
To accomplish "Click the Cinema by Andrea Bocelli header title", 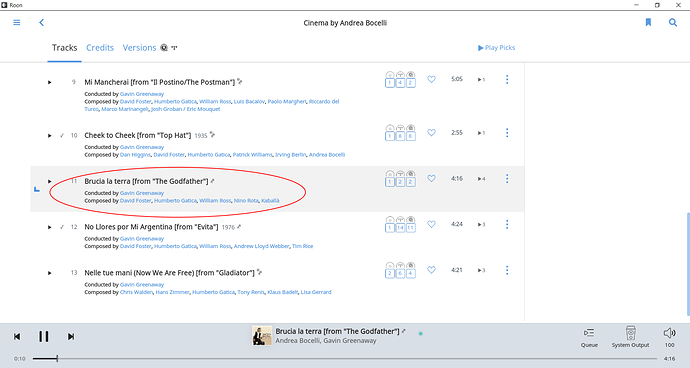I will pos(345,23).
